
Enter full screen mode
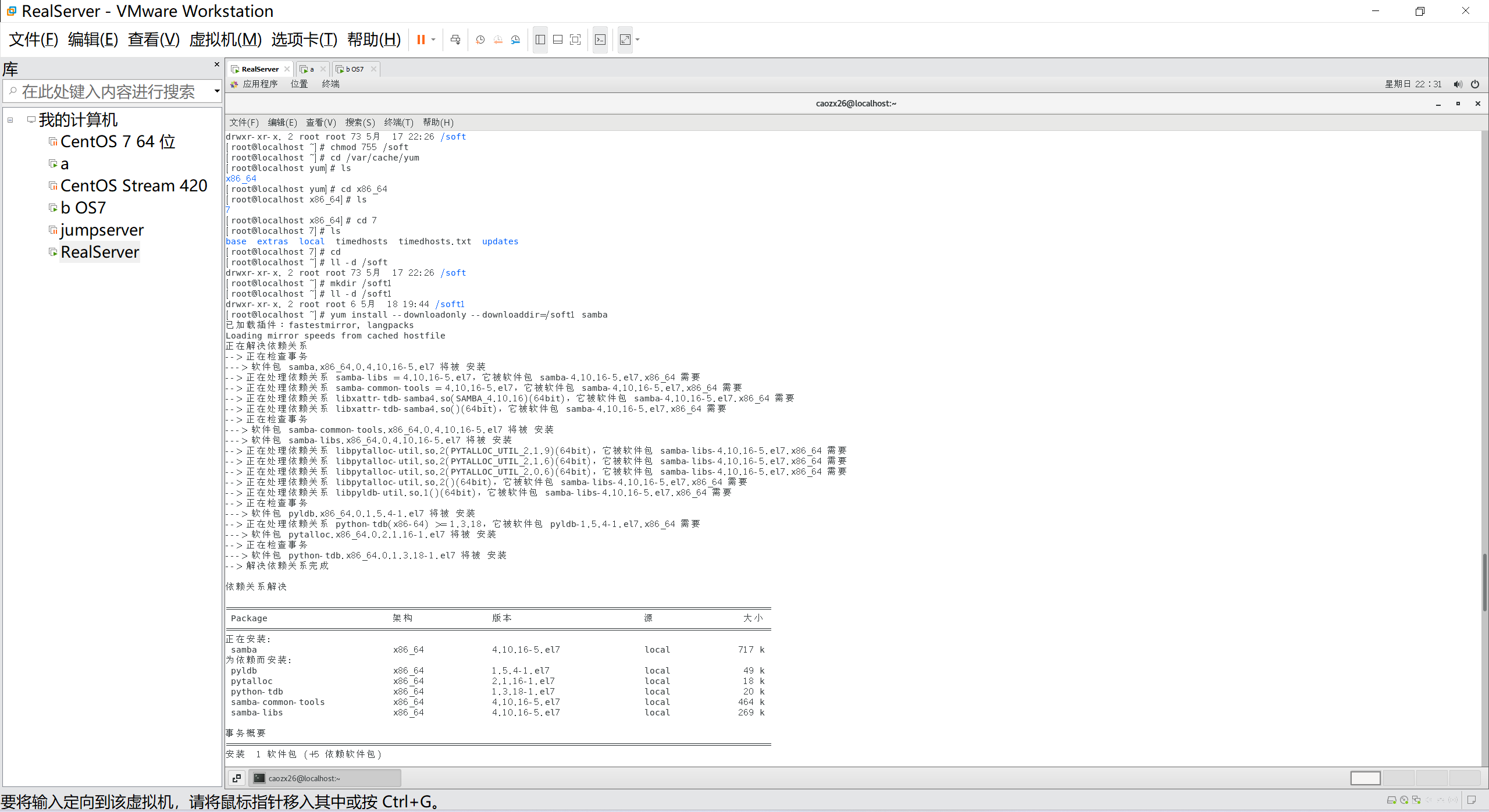575,40
